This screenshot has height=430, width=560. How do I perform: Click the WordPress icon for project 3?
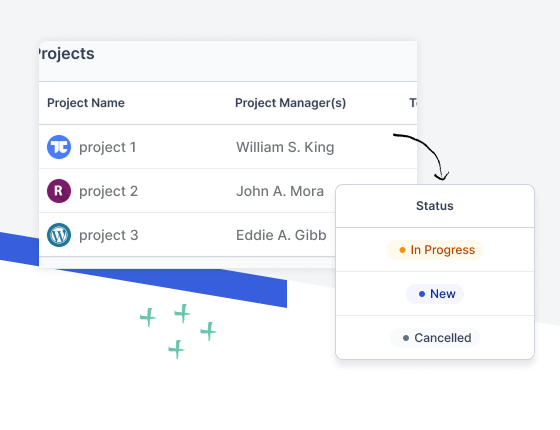click(x=59, y=235)
